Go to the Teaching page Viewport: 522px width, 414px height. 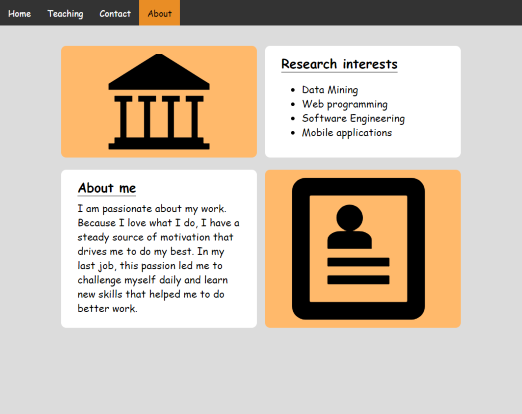click(x=65, y=14)
